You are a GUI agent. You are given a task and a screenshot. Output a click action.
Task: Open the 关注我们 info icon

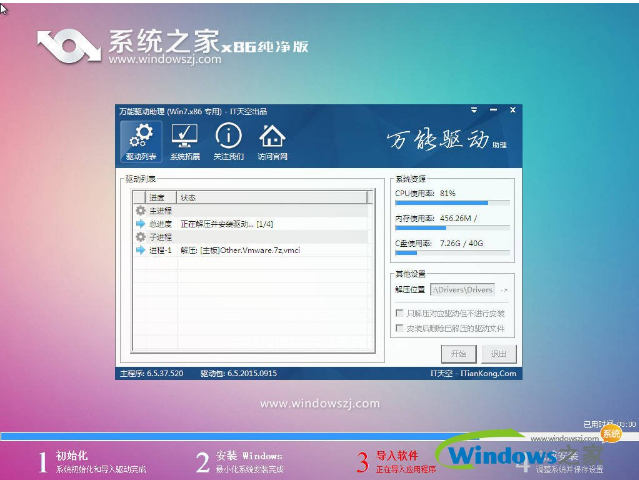pos(228,141)
